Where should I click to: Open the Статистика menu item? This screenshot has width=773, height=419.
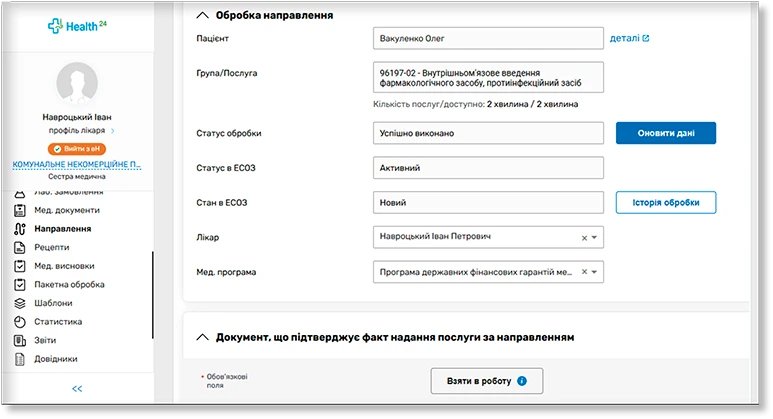pyautogui.click(x=58, y=322)
